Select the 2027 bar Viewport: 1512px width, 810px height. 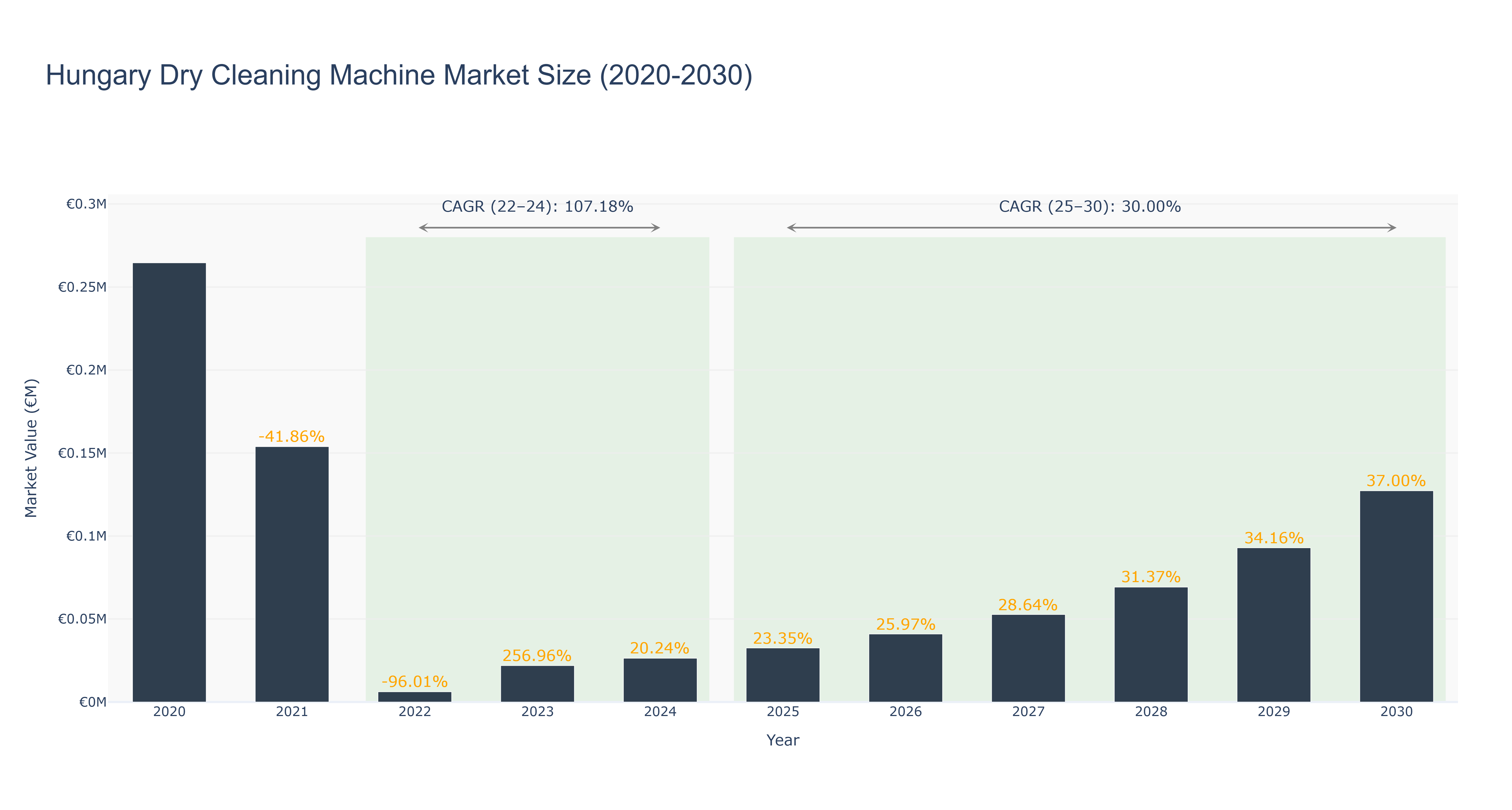(x=1028, y=658)
